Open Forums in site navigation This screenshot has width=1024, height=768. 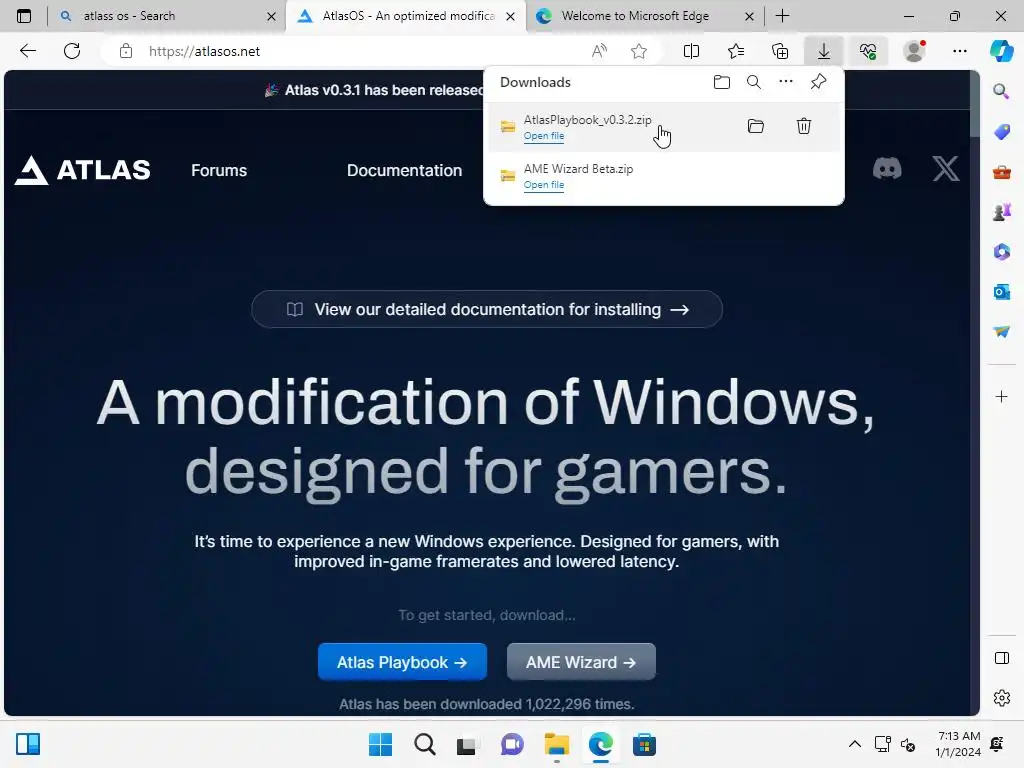tap(219, 170)
